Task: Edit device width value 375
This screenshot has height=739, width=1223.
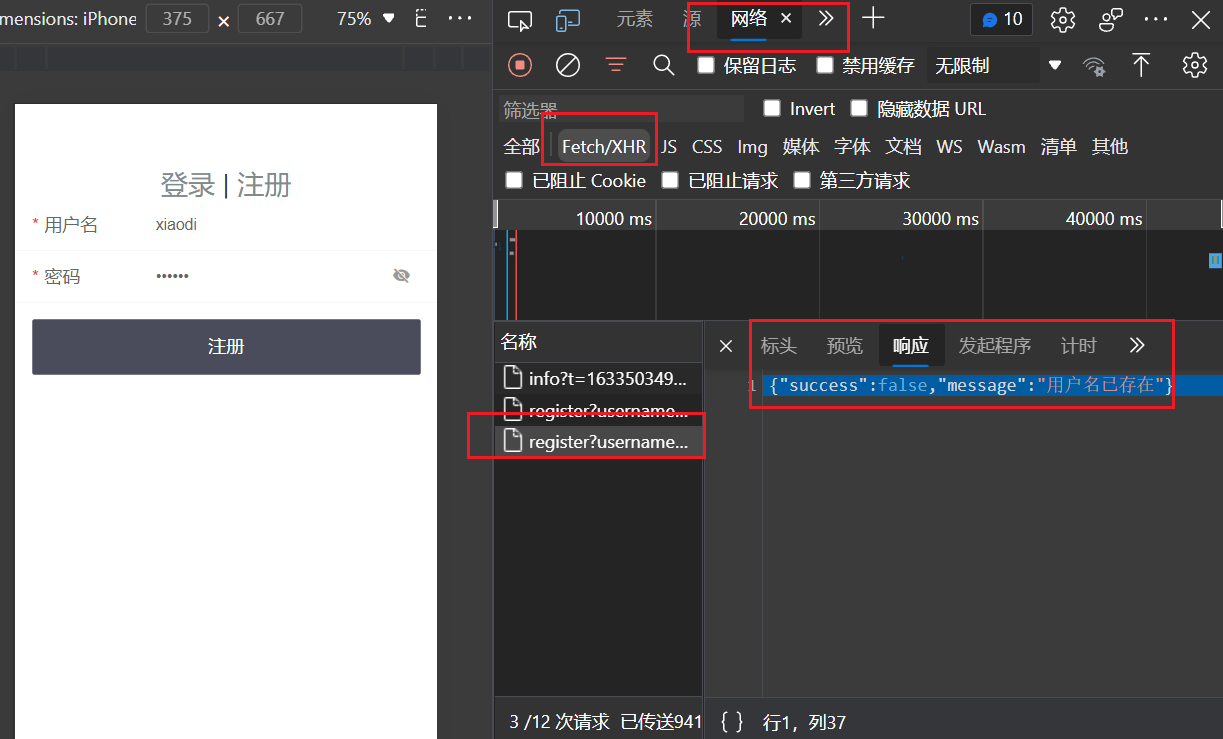Action: [177, 18]
